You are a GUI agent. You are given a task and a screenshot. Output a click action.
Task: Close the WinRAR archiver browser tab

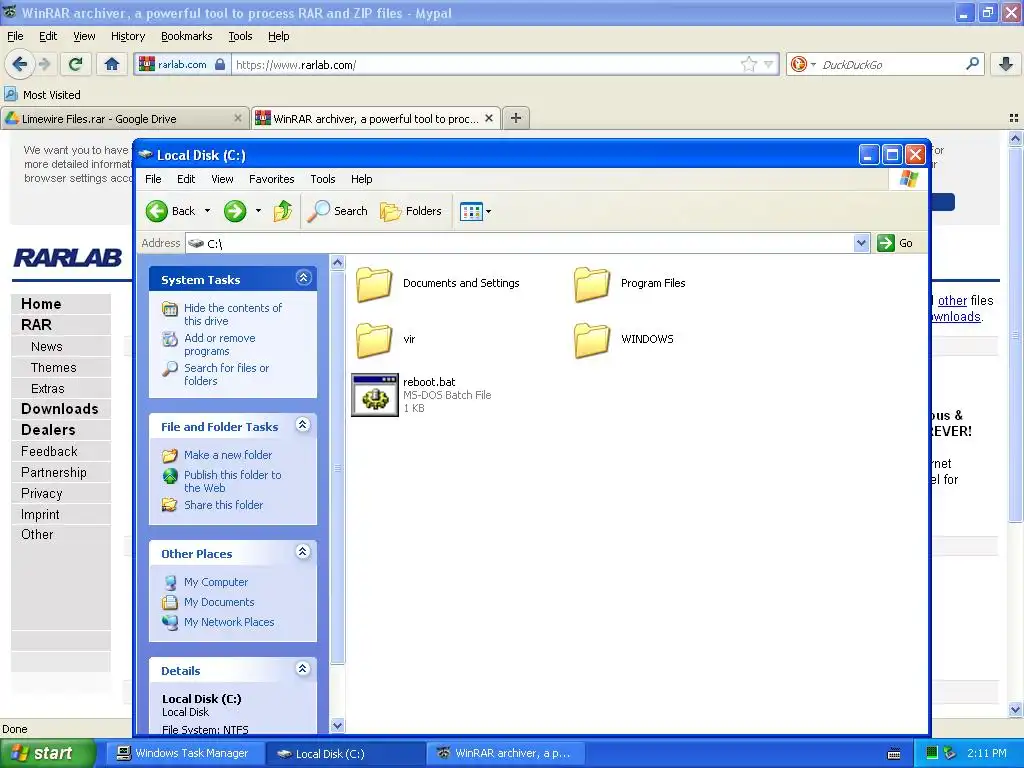point(489,118)
